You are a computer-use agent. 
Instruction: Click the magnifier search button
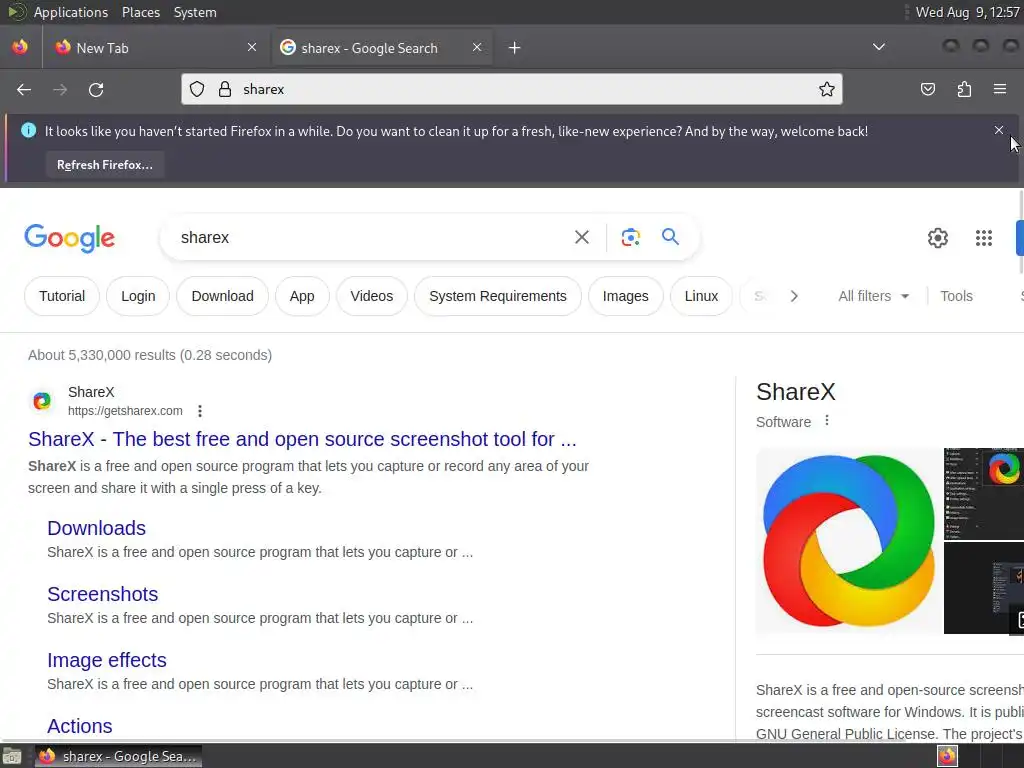(670, 236)
